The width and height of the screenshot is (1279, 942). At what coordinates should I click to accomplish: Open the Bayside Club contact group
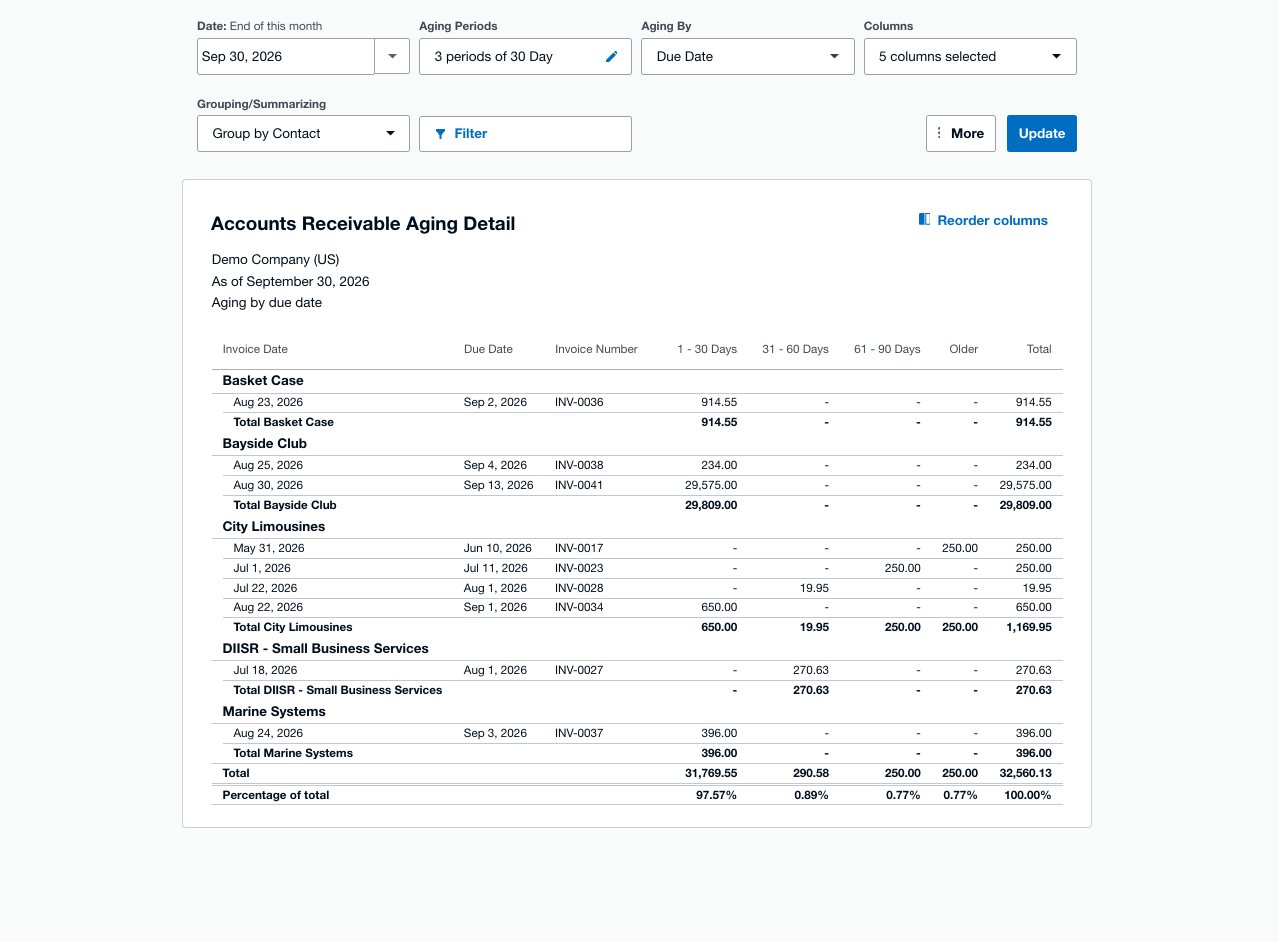[265, 444]
